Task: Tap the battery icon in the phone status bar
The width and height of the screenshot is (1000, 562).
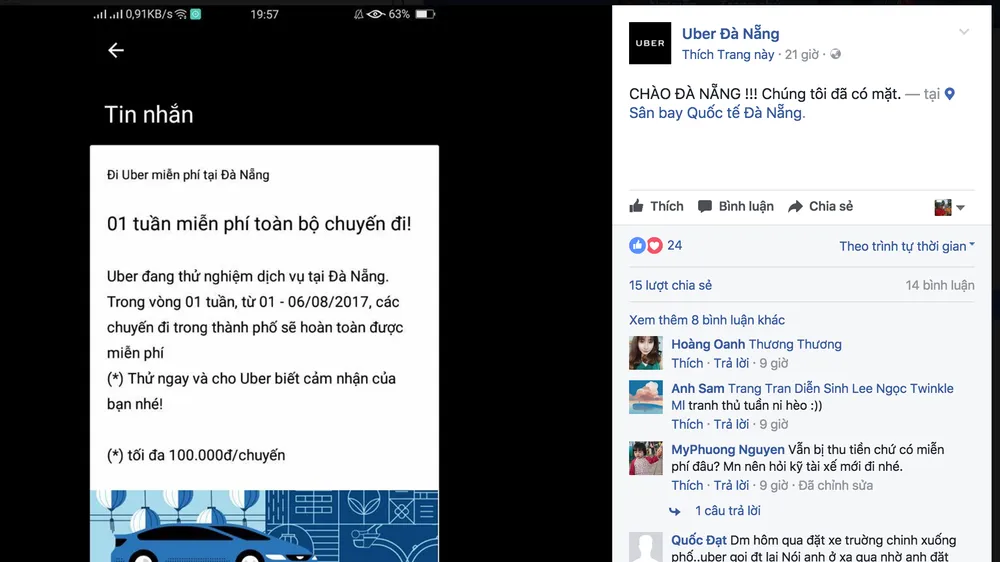Action: [425, 14]
